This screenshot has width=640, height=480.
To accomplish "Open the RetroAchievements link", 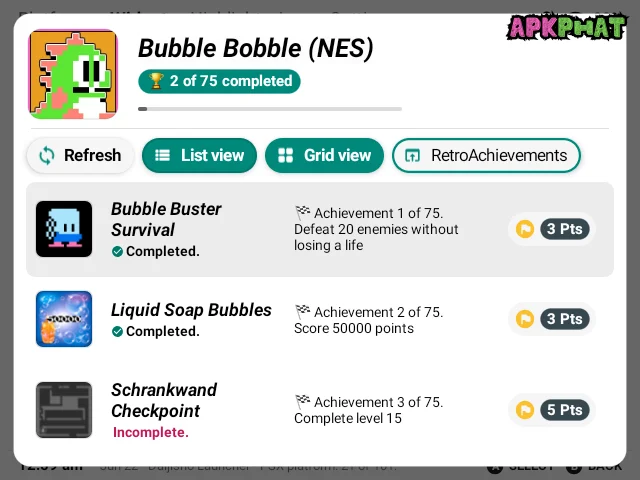I will pyautogui.click(x=486, y=155).
